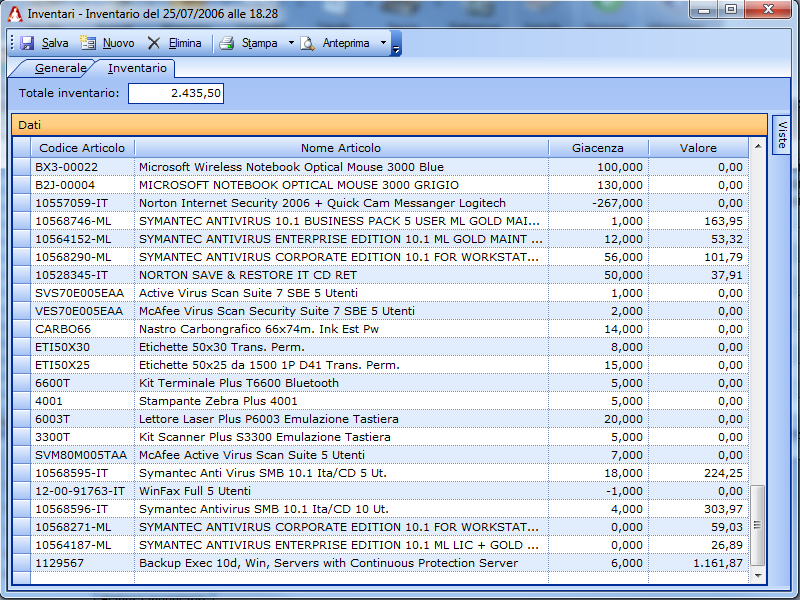
Task: Select row code ETI50X25
Action: point(62,365)
